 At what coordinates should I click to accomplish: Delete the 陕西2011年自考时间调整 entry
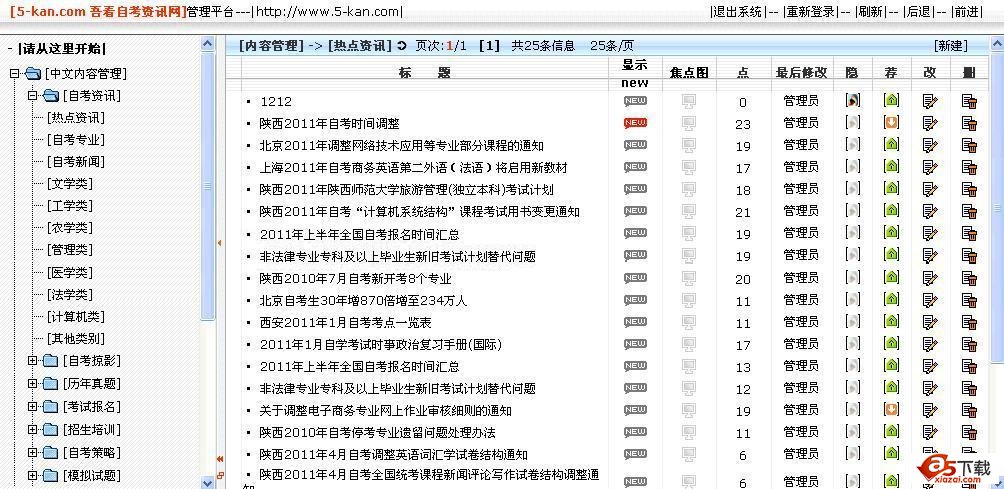coord(969,123)
